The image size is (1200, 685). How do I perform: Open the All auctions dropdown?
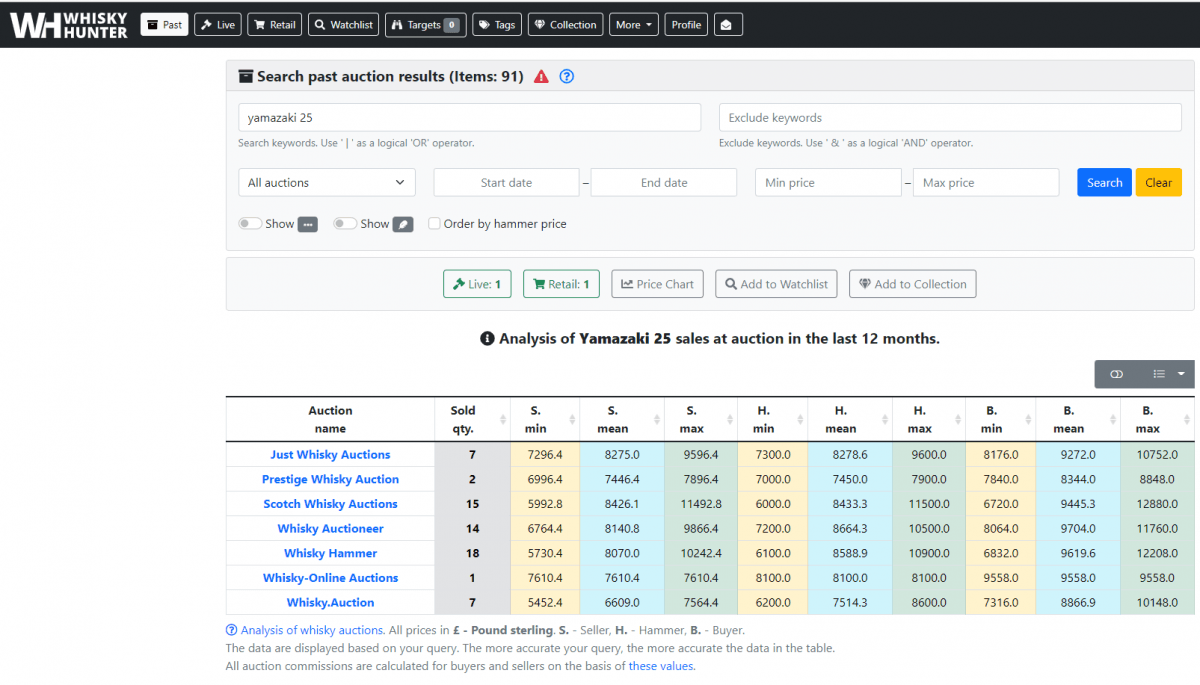(326, 183)
